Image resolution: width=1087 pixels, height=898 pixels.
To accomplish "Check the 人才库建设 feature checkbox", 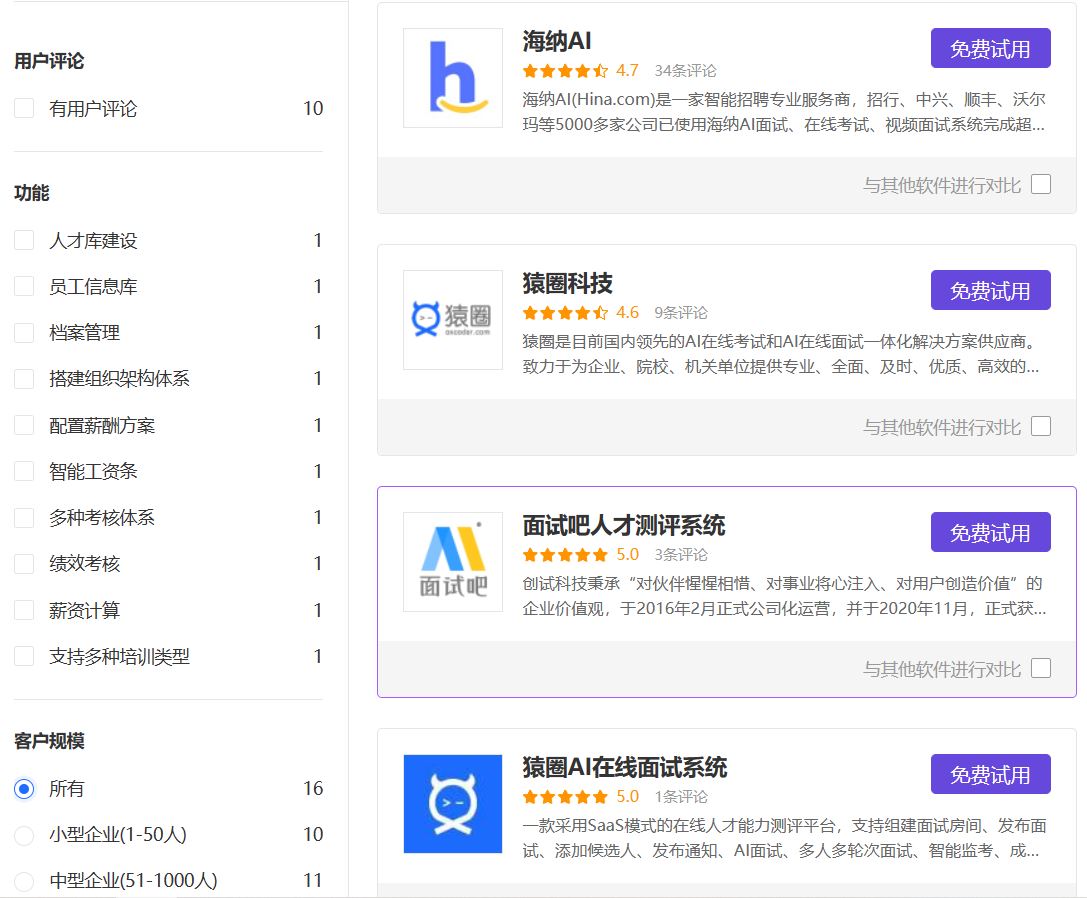I will [24, 240].
